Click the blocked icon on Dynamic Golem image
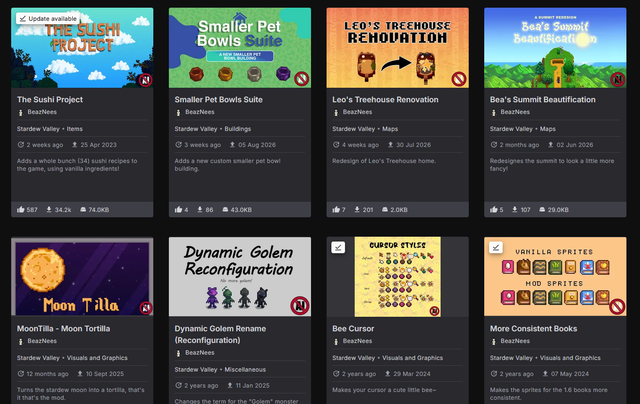This screenshot has width=640, height=404. 300,305
